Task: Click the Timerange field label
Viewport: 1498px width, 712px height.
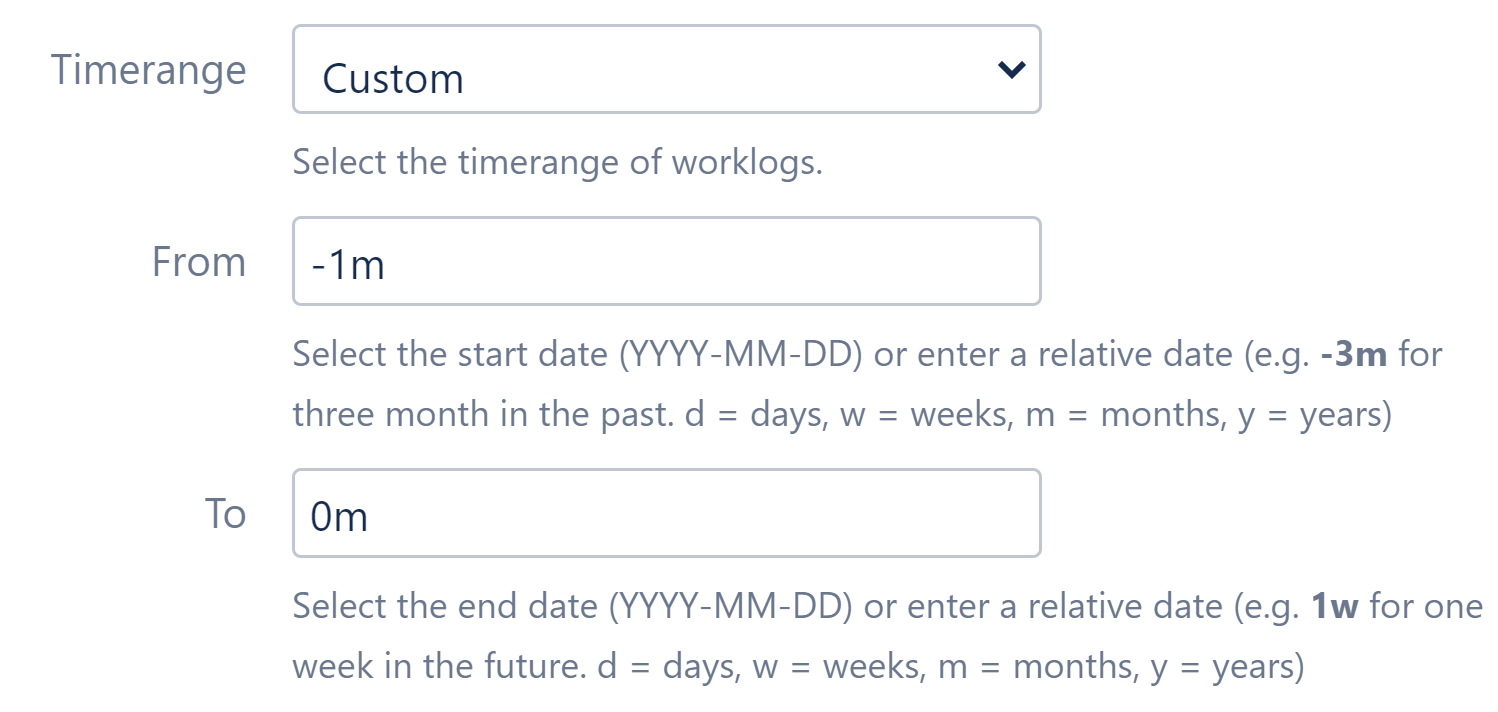Action: (x=148, y=69)
